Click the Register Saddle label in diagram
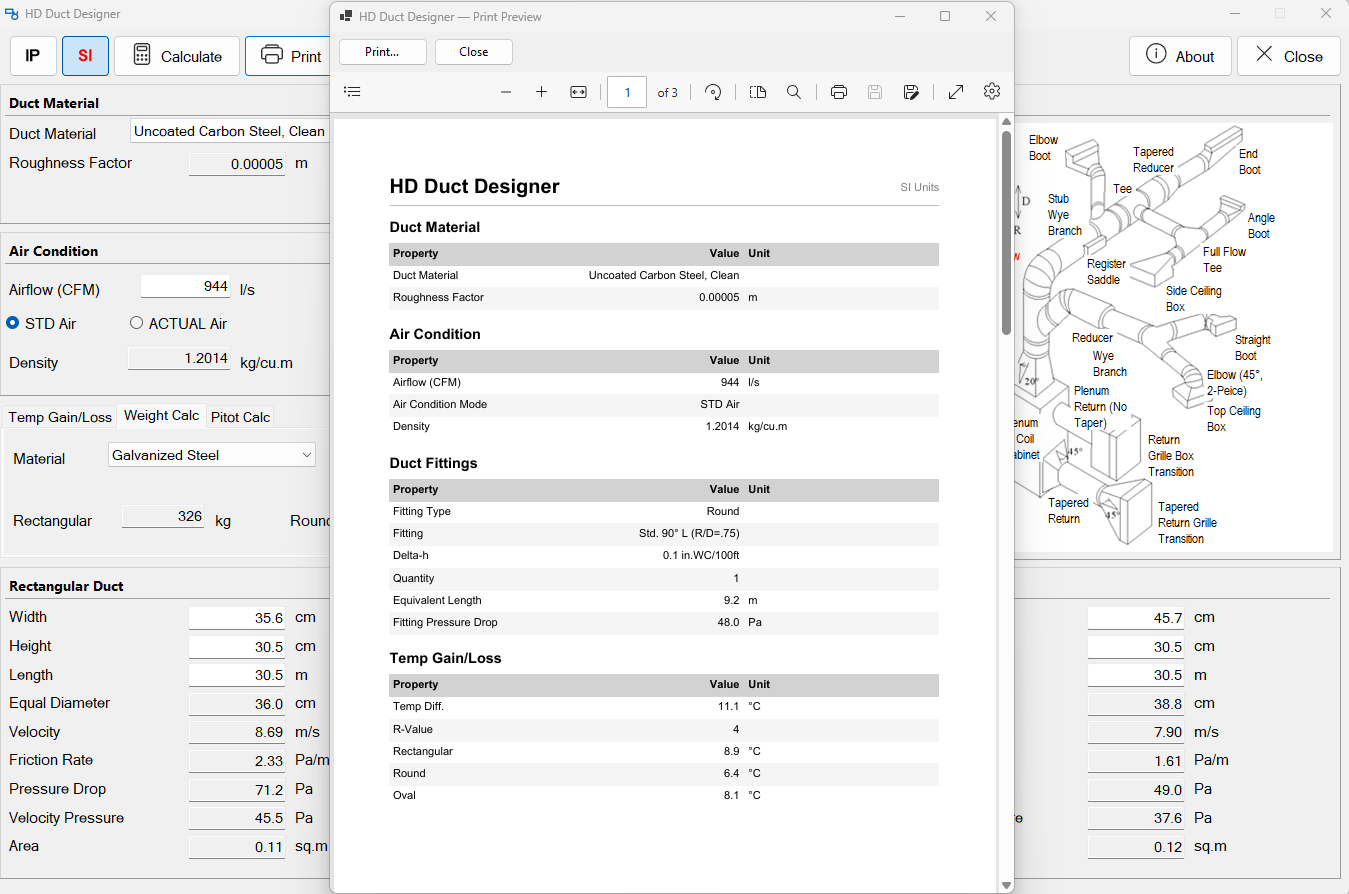This screenshot has width=1349, height=894. click(1106, 272)
